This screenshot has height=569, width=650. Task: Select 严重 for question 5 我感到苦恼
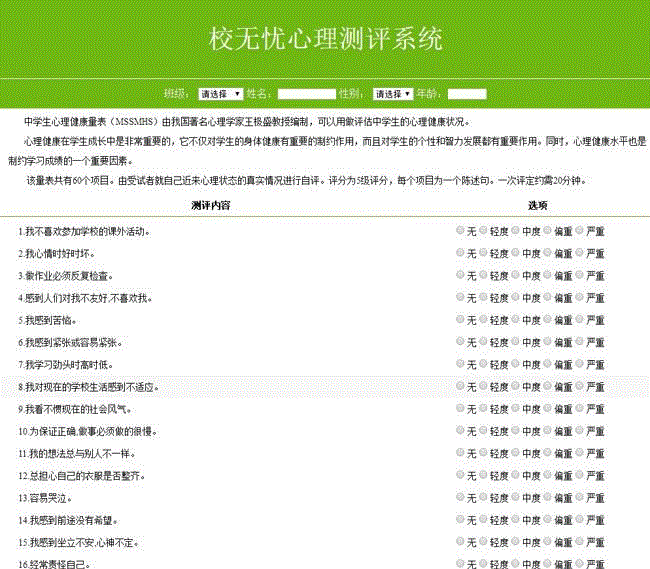click(x=578, y=319)
